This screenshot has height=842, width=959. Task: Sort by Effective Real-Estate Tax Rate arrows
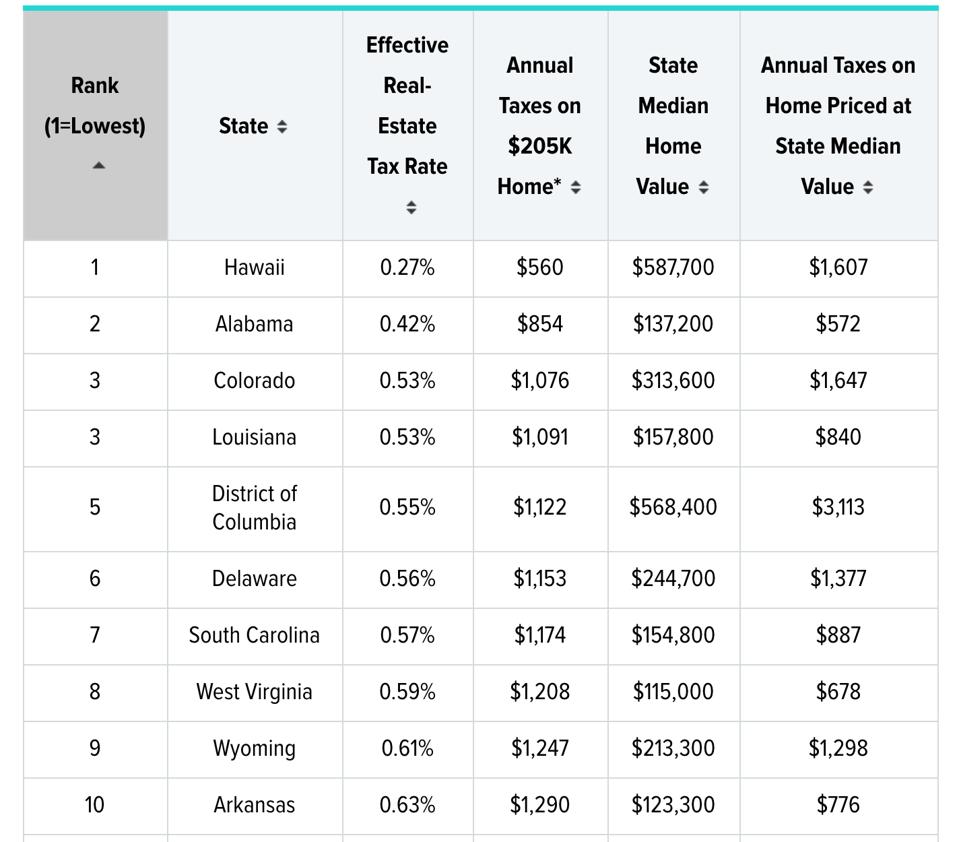(x=408, y=208)
